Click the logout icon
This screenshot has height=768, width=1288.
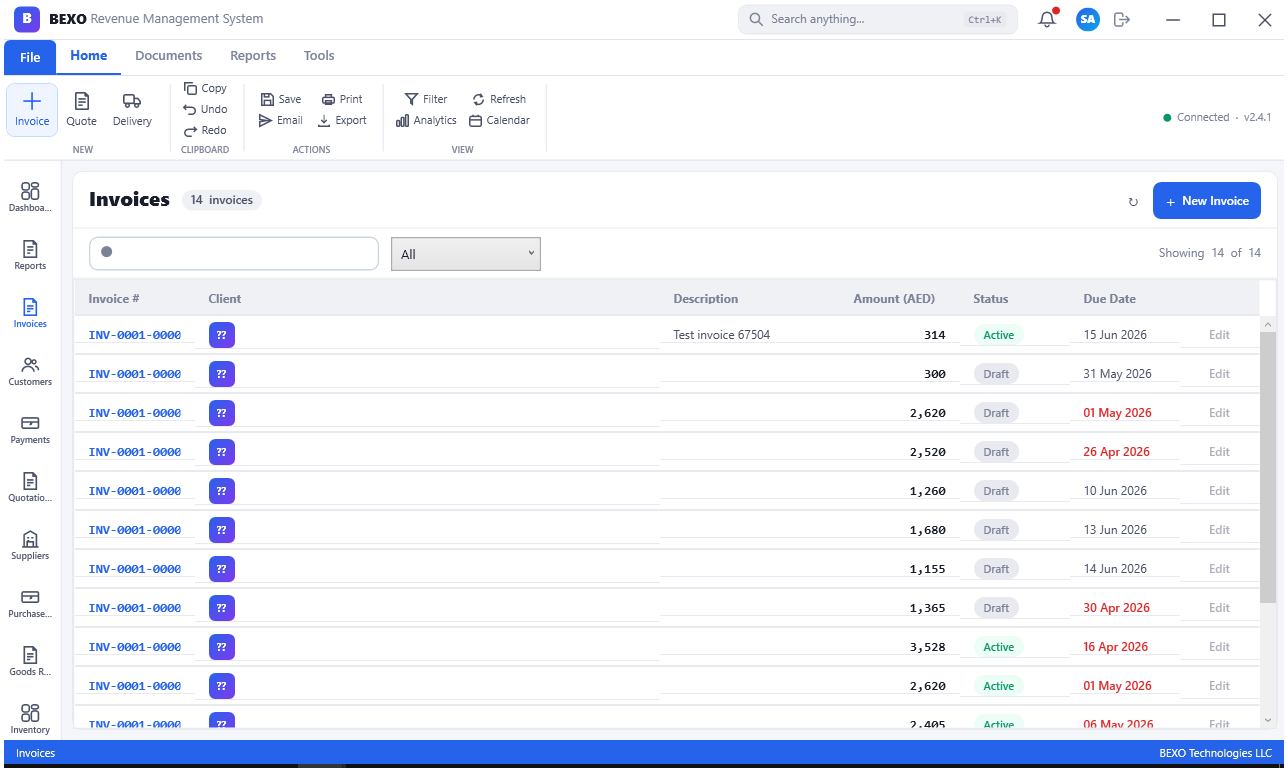click(1122, 19)
